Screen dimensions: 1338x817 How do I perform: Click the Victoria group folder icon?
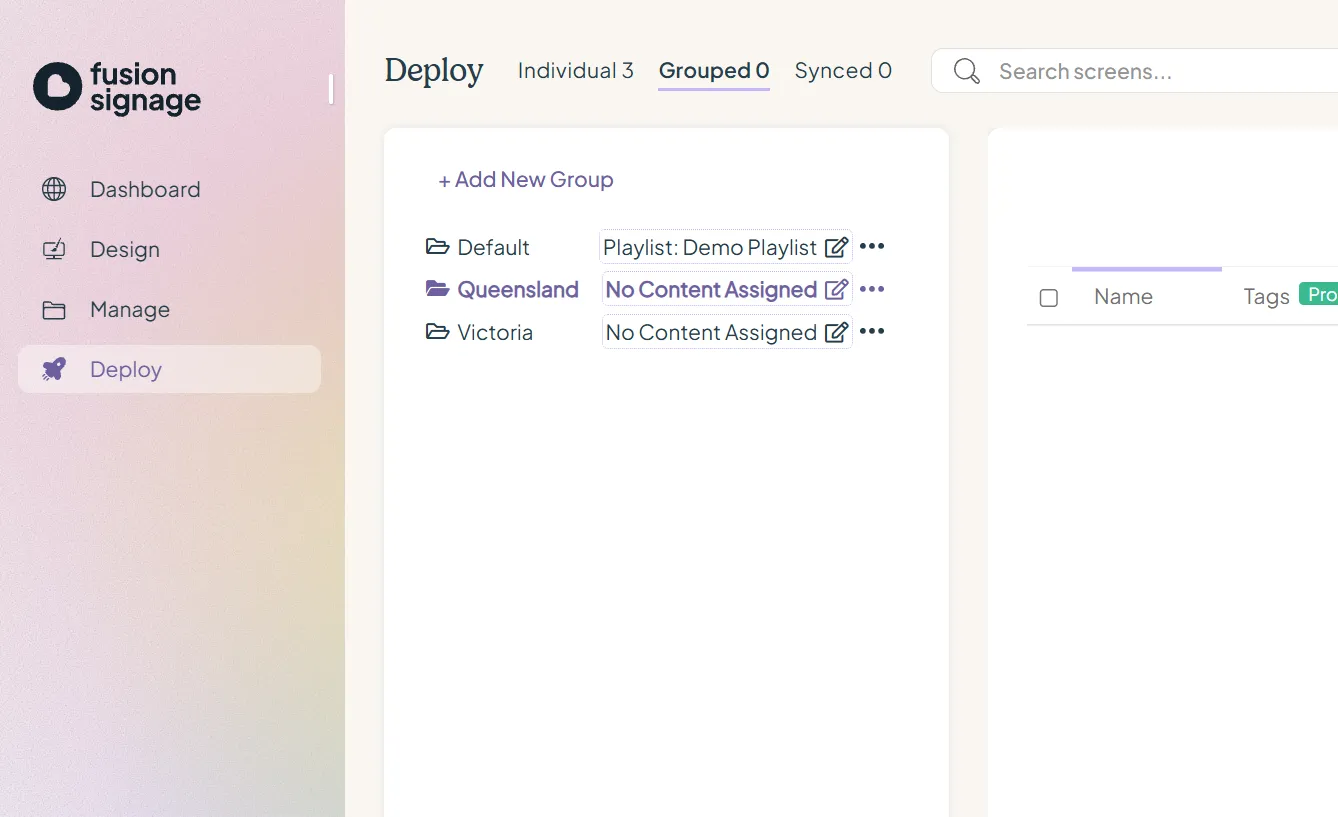tap(437, 331)
